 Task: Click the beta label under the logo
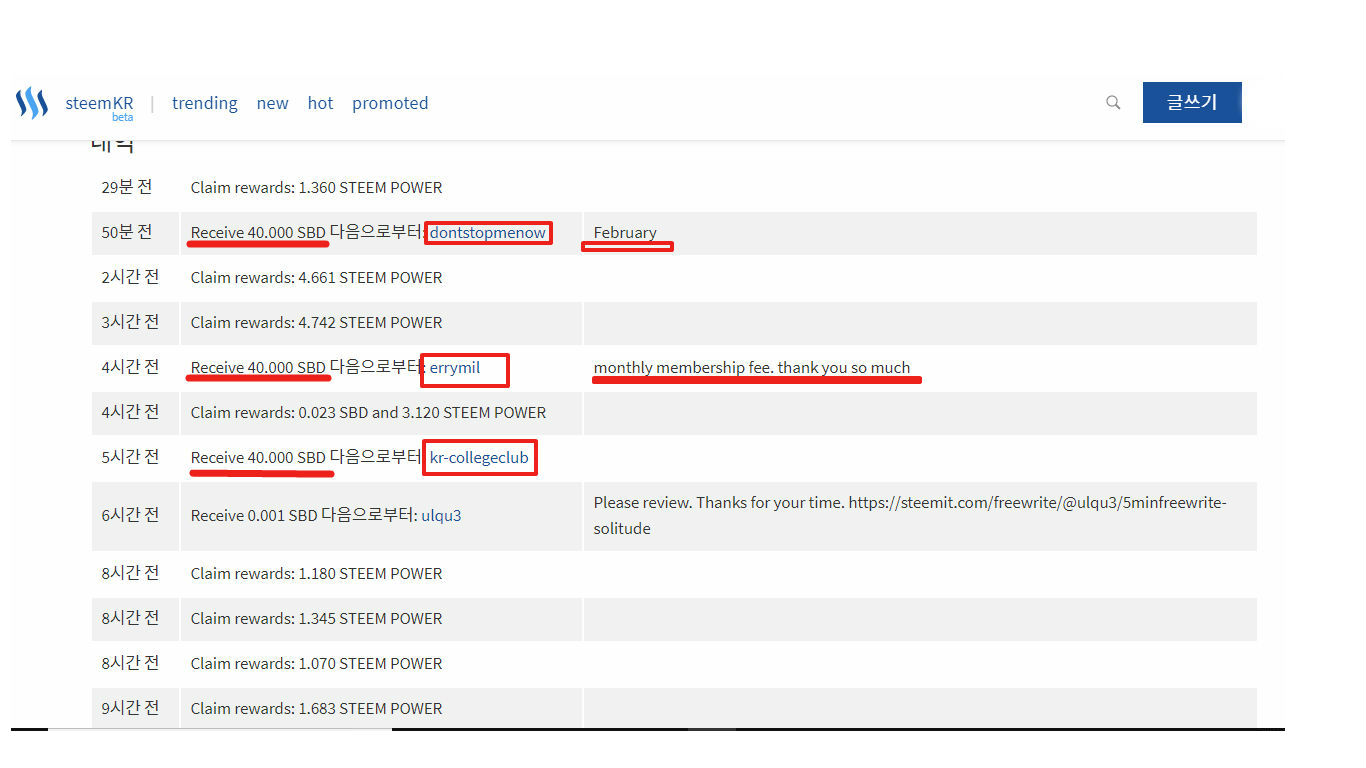123,116
